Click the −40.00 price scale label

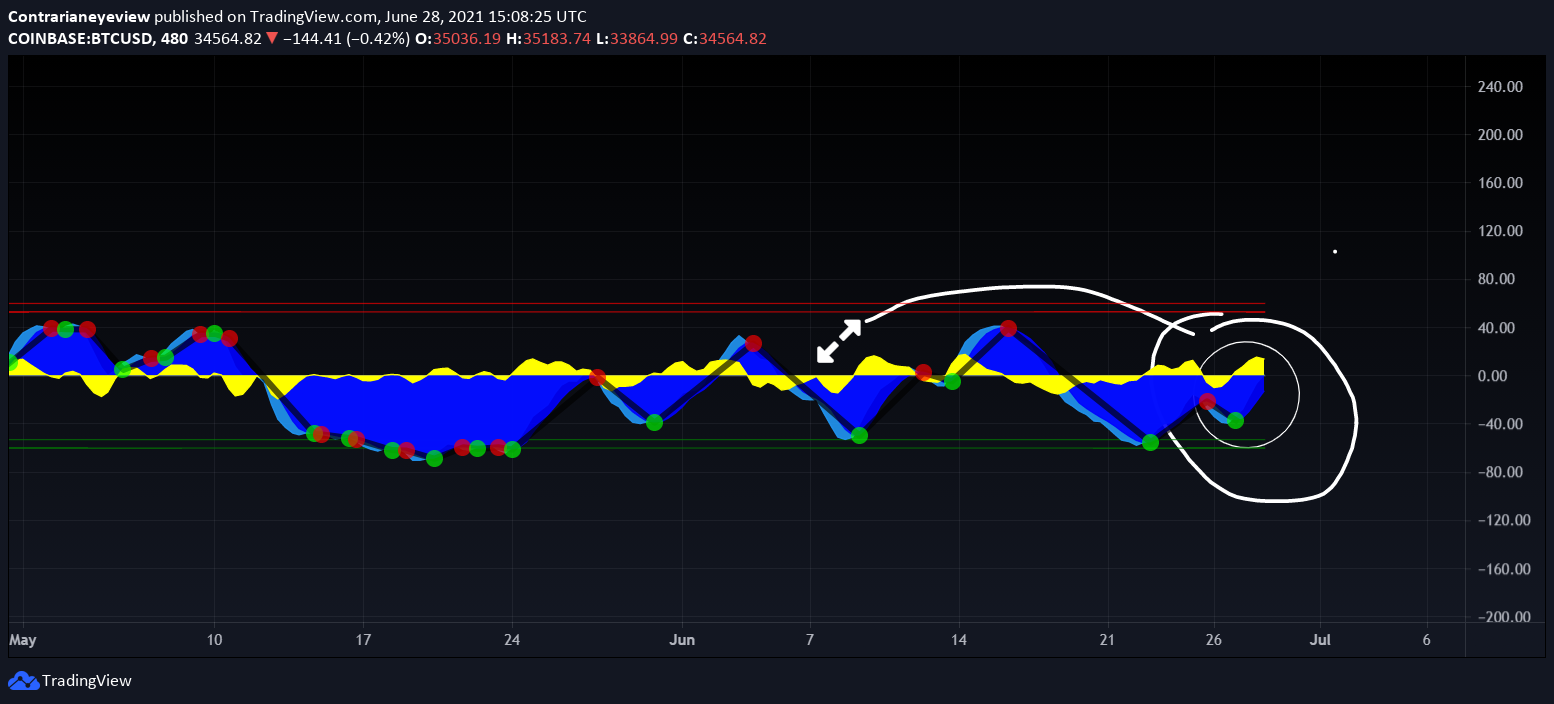(1501, 424)
